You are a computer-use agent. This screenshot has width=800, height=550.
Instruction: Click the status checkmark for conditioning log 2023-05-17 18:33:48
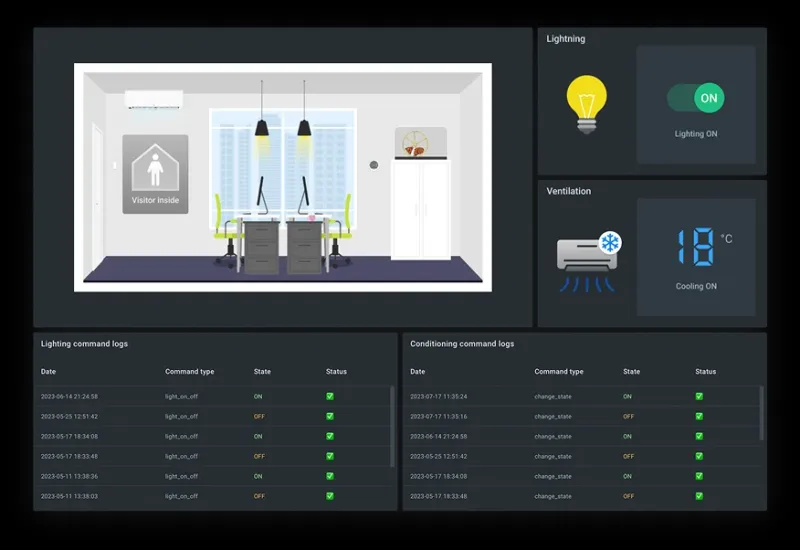(699, 496)
